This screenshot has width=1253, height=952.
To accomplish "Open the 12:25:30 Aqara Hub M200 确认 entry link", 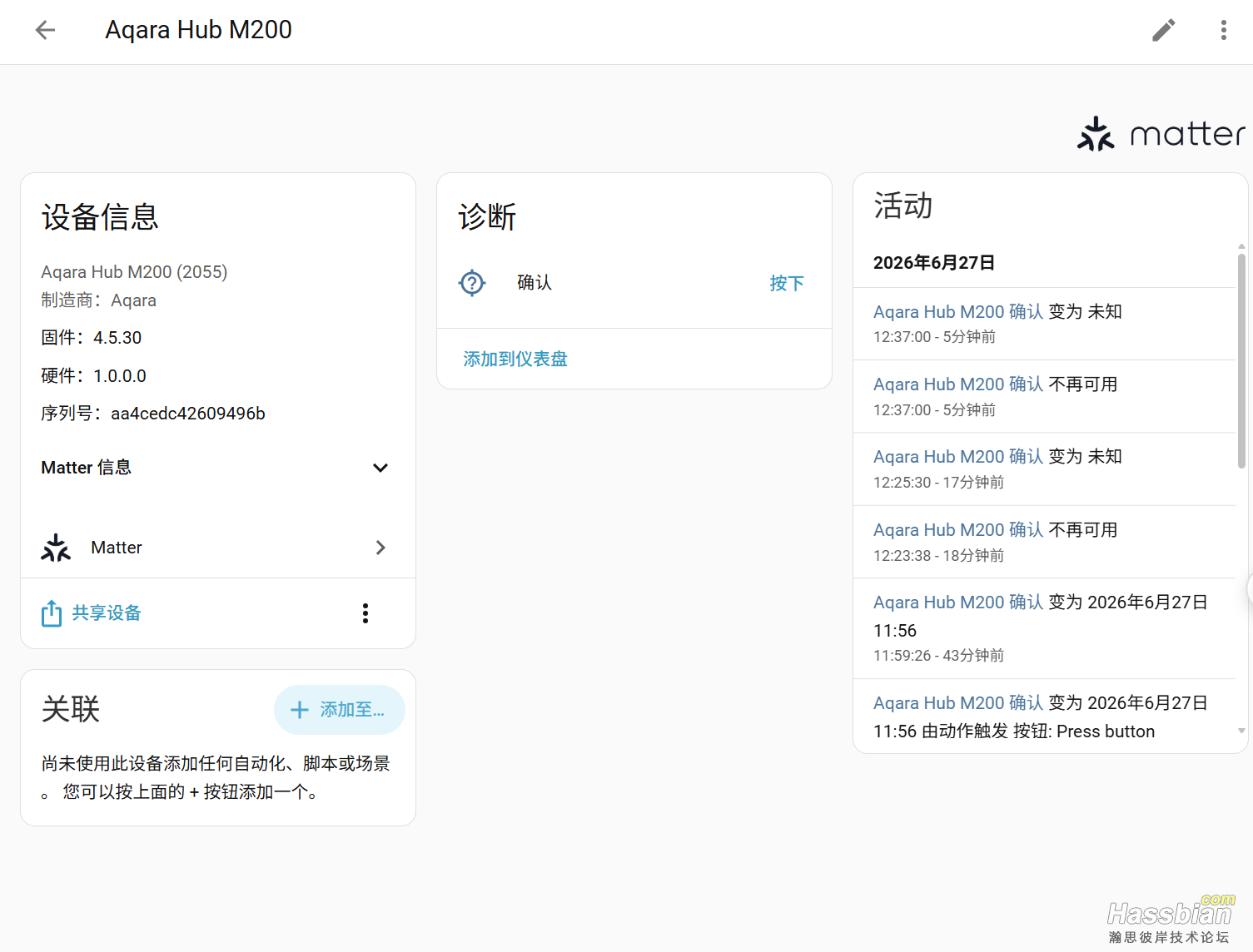I will tap(958, 456).
